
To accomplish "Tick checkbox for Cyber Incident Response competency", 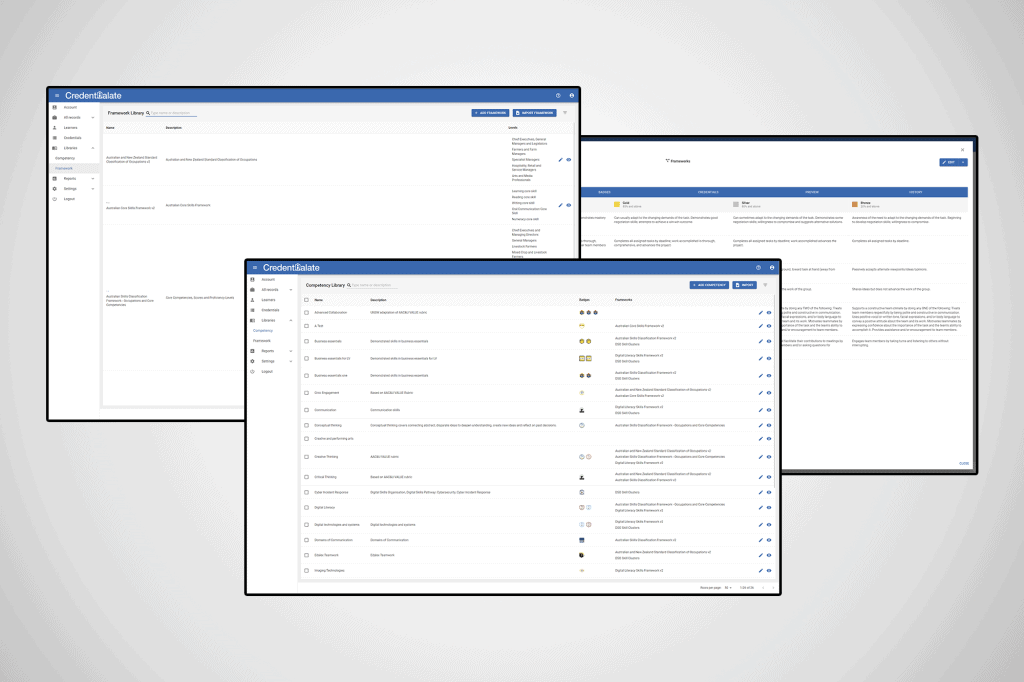I will (306, 493).
